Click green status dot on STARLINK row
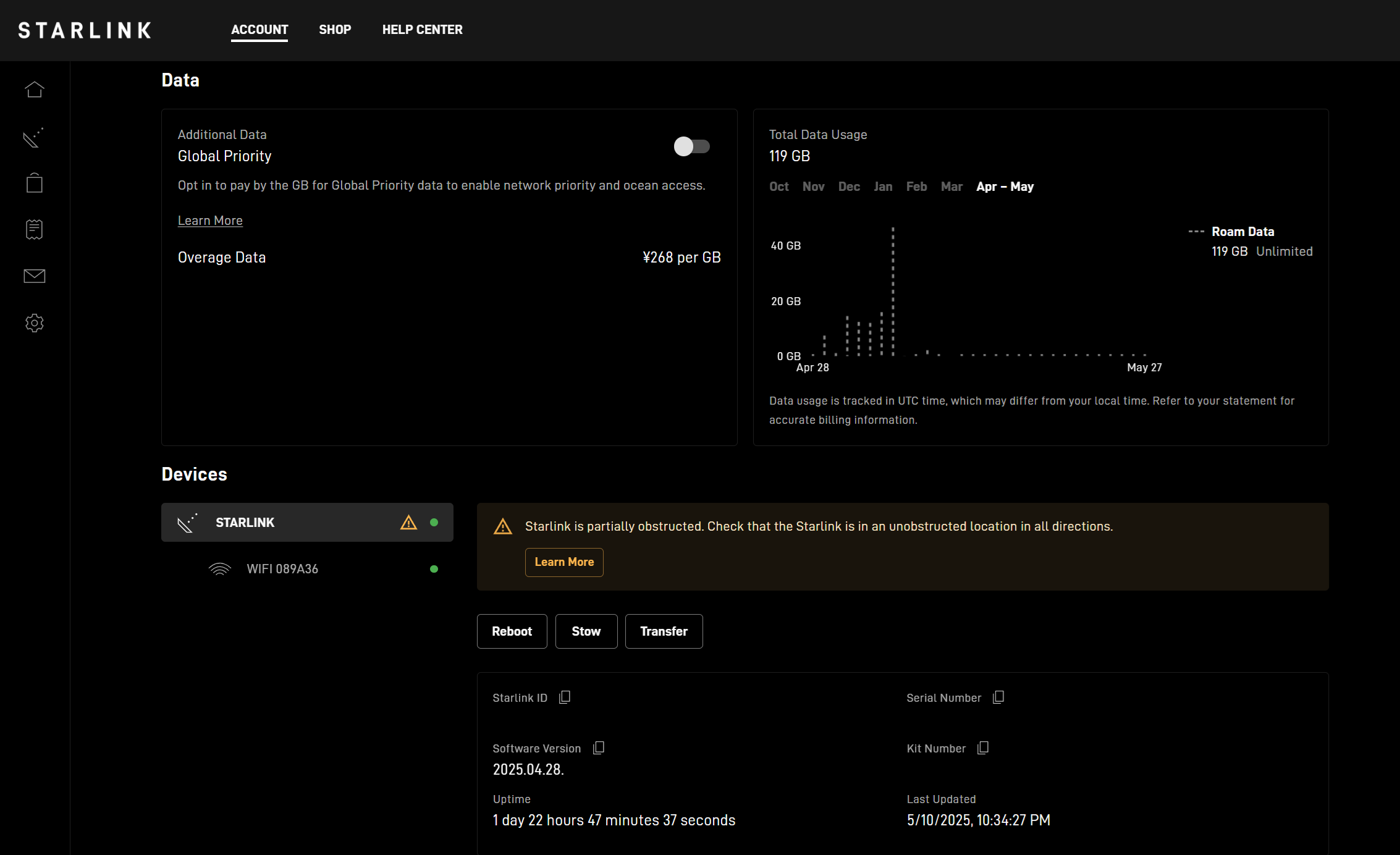This screenshot has width=1400, height=855. pos(434,523)
